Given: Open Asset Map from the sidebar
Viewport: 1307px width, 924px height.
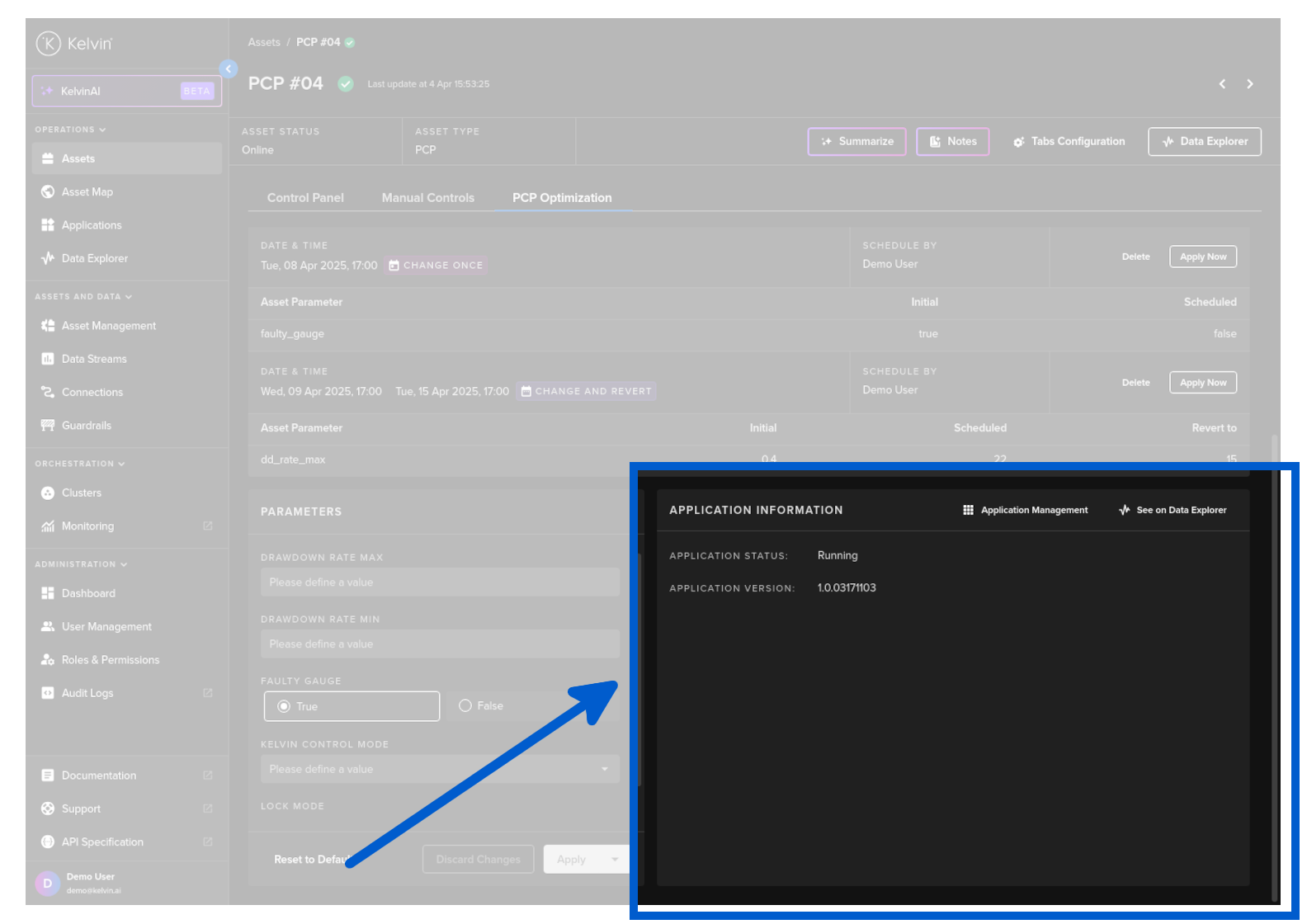Looking at the screenshot, I should click(x=87, y=192).
